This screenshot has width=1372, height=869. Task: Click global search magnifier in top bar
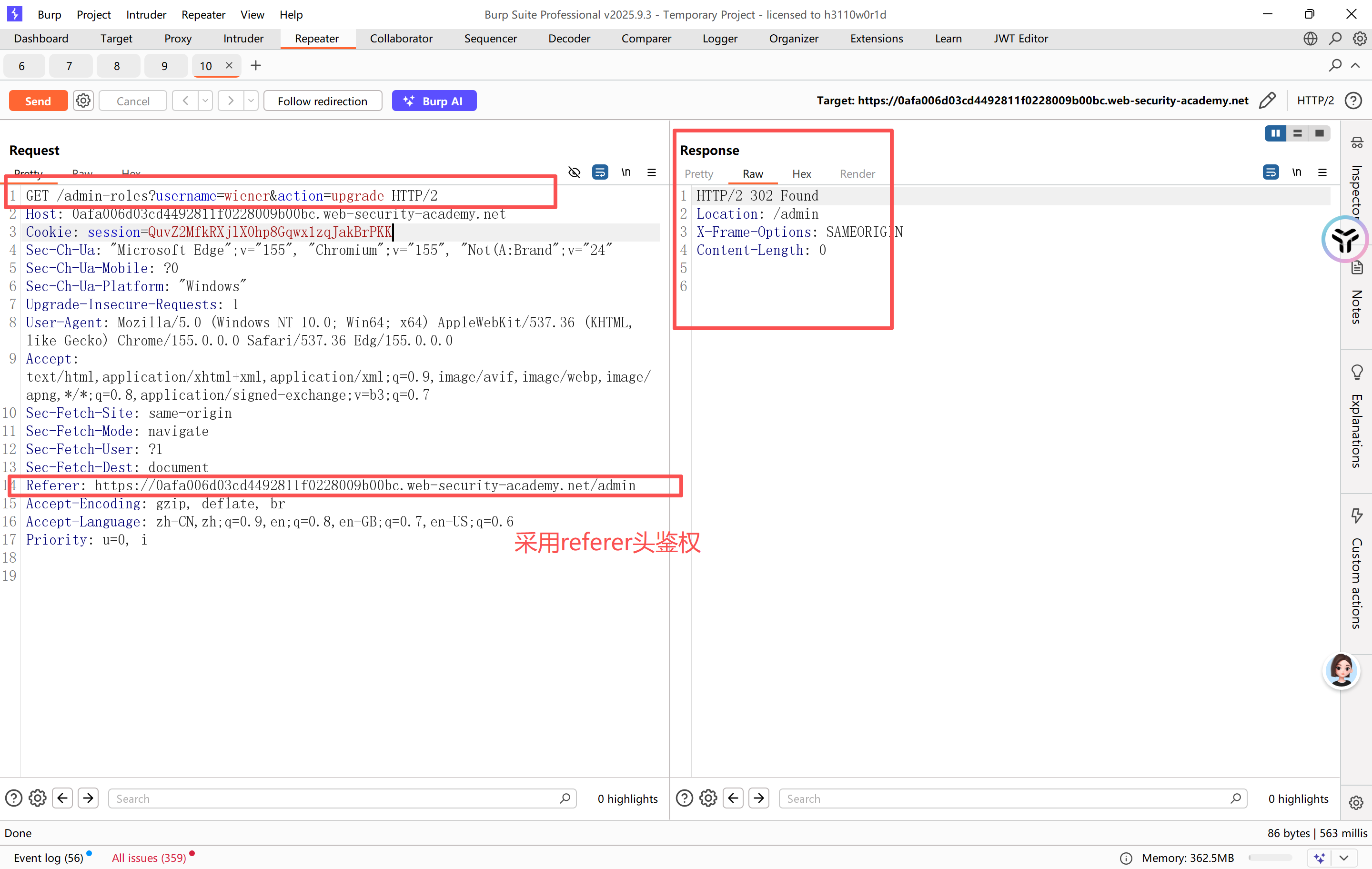(x=1335, y=38)
